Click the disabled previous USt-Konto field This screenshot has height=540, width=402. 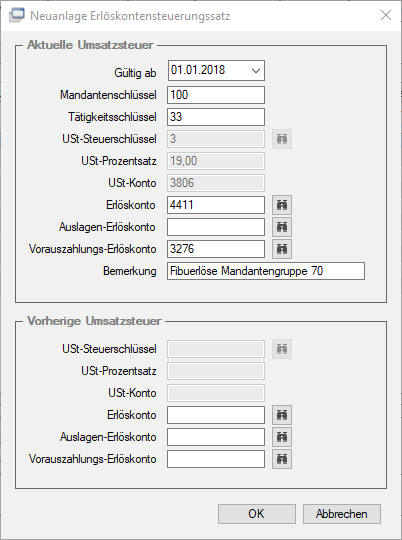(x=216, y=393)
